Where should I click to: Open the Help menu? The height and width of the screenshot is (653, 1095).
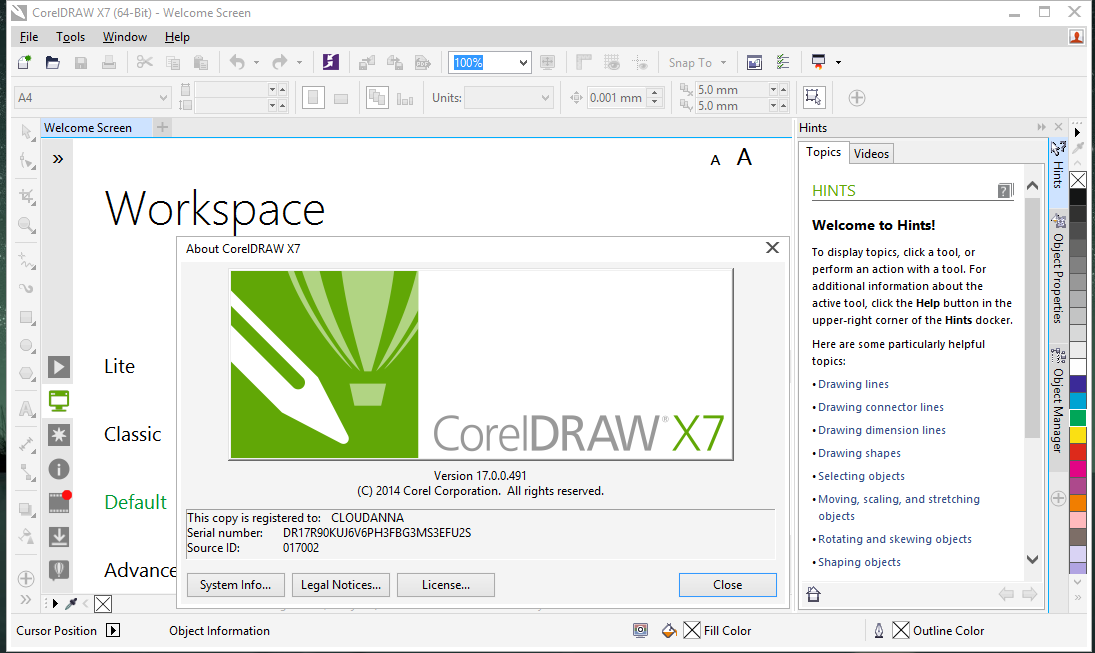(x=177, y=37)
